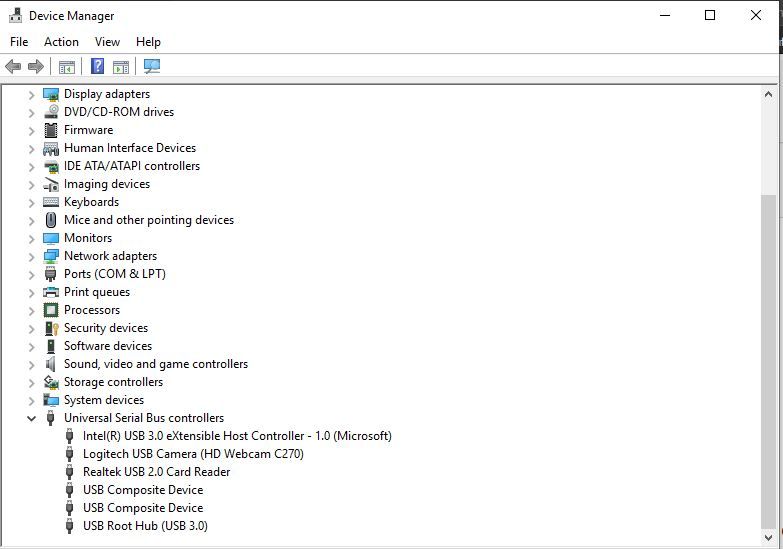
Task: Expand the Sound, video and game controllers
Action: (31, 364)
